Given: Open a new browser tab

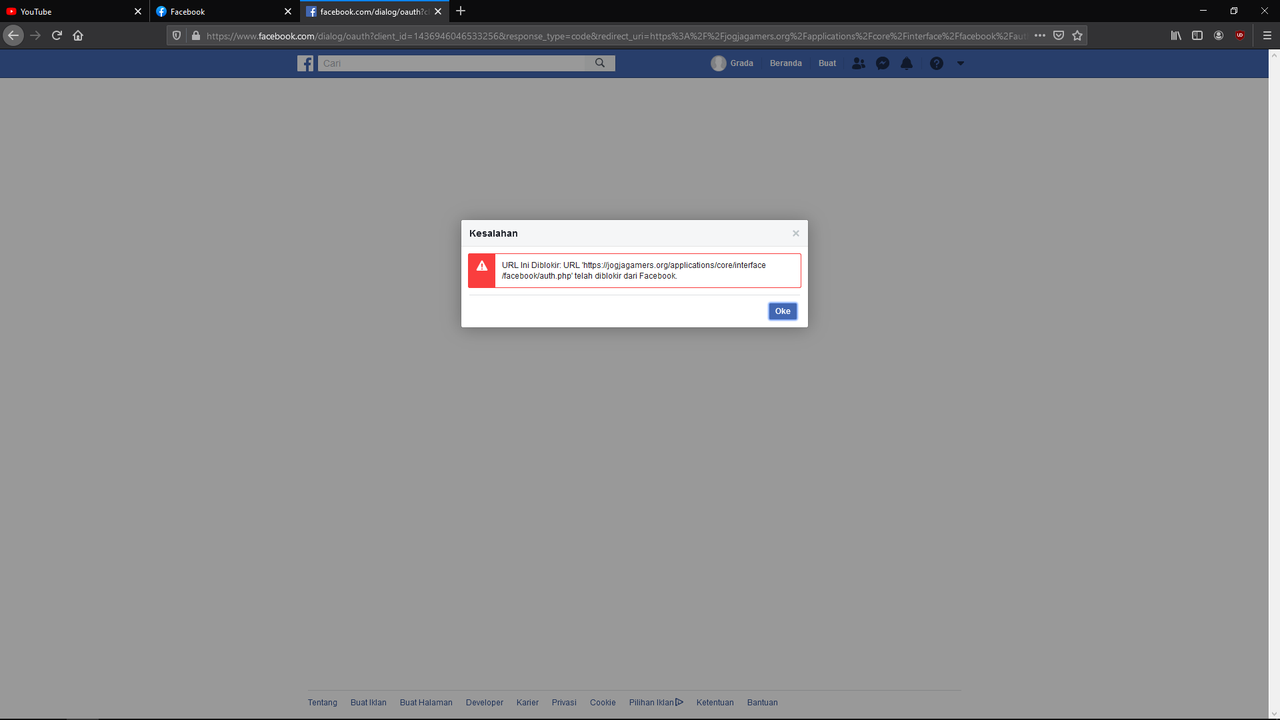Looking at the screenshot, I should coord(460,11).
